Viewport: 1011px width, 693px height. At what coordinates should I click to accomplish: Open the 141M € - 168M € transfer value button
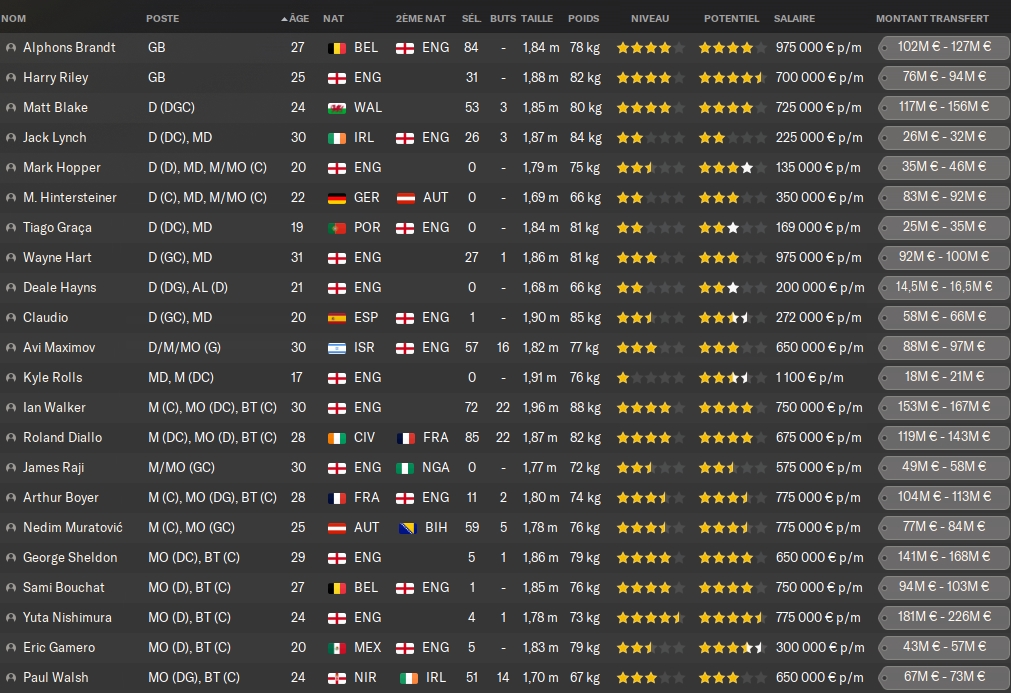(944, 557)
